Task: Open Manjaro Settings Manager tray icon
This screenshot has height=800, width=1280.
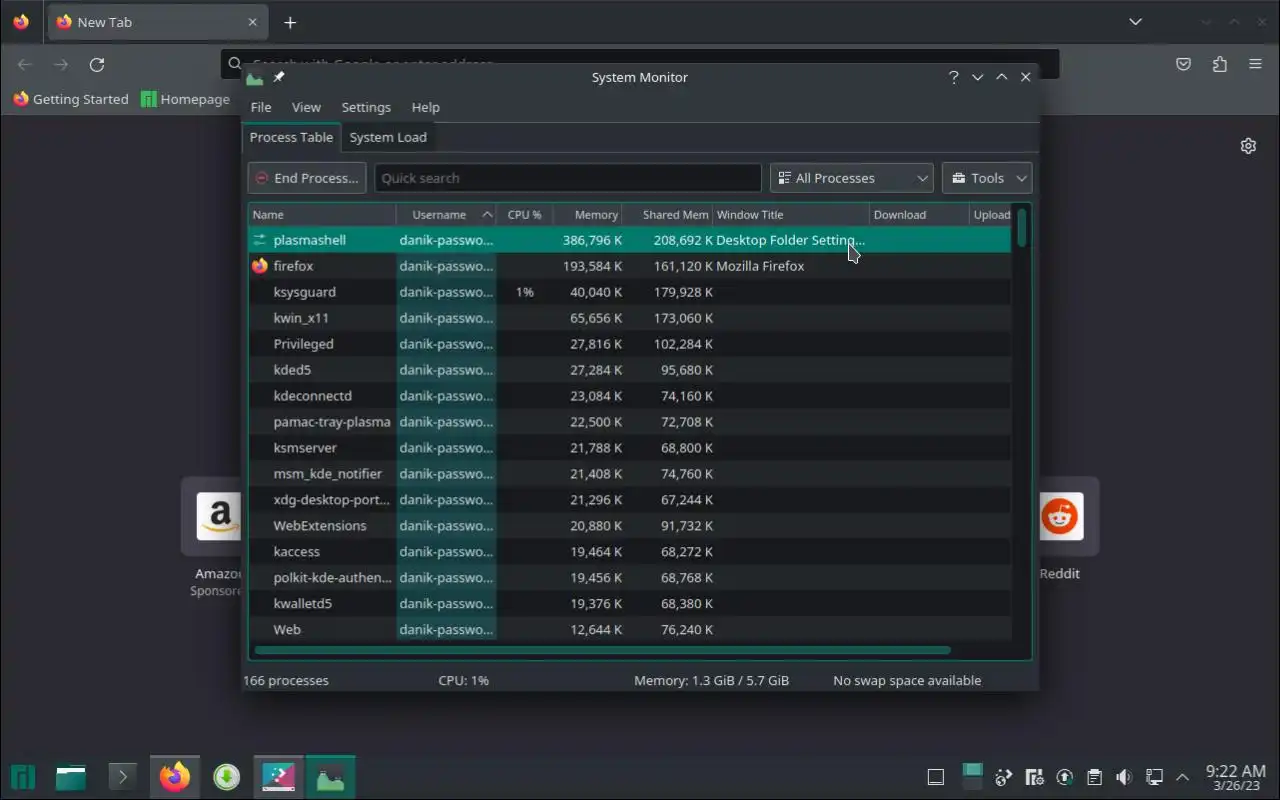Action: pyautogui.click(x=1035, y=777)
